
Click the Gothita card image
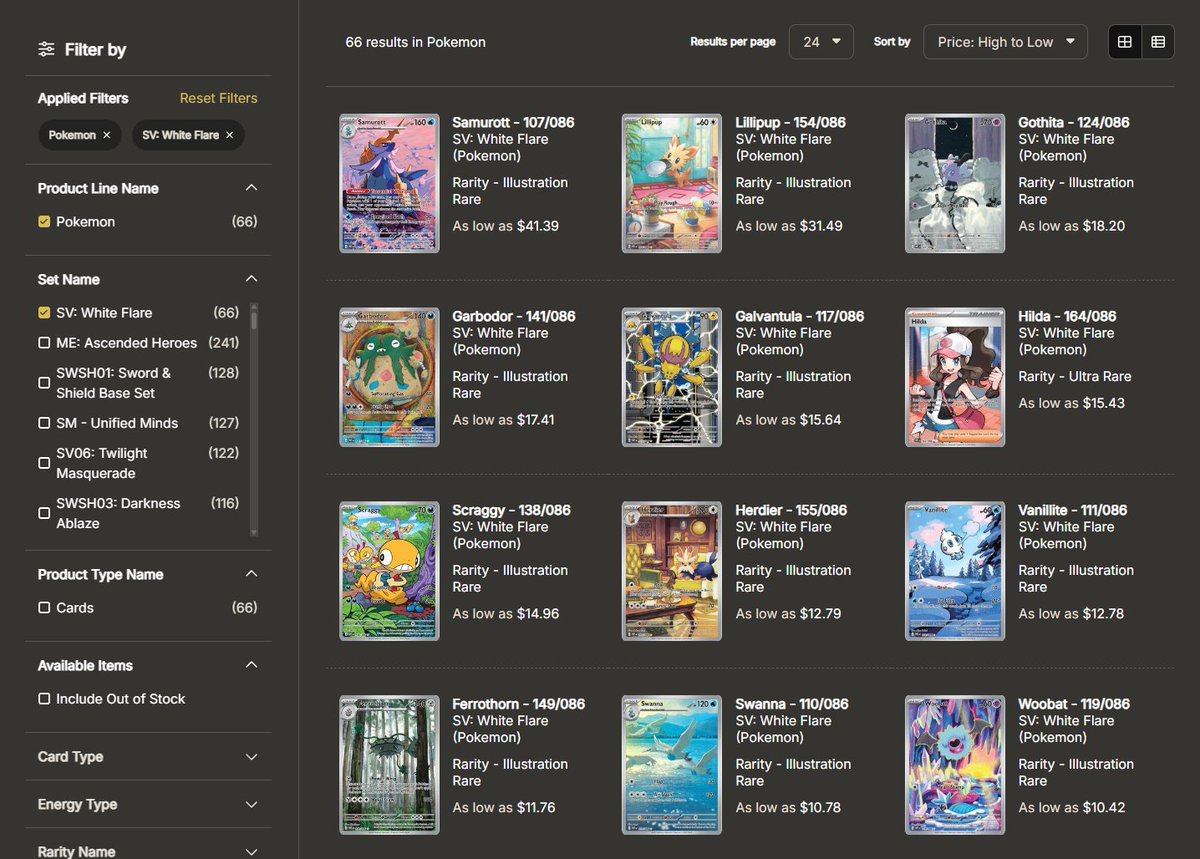pos(955,183)
